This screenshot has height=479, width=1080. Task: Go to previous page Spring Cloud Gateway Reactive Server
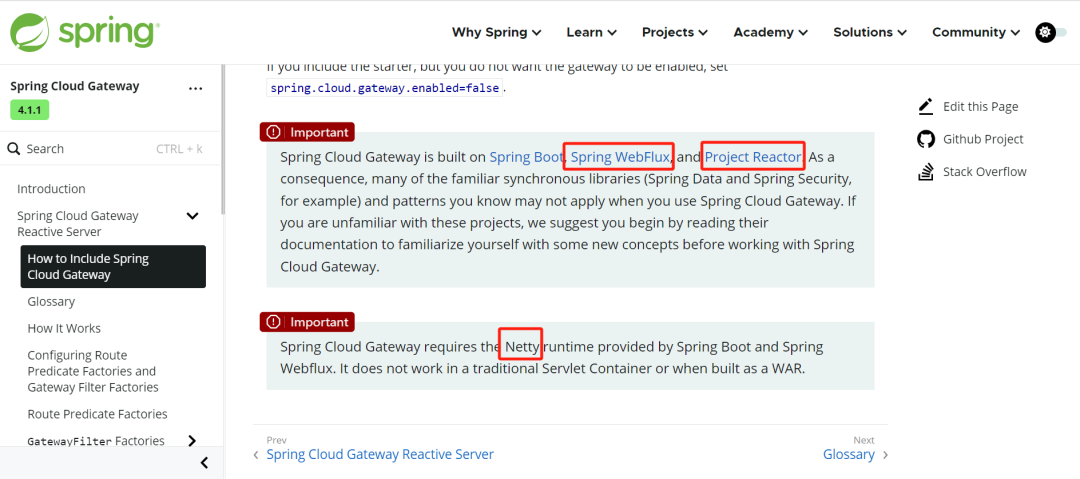380,455
